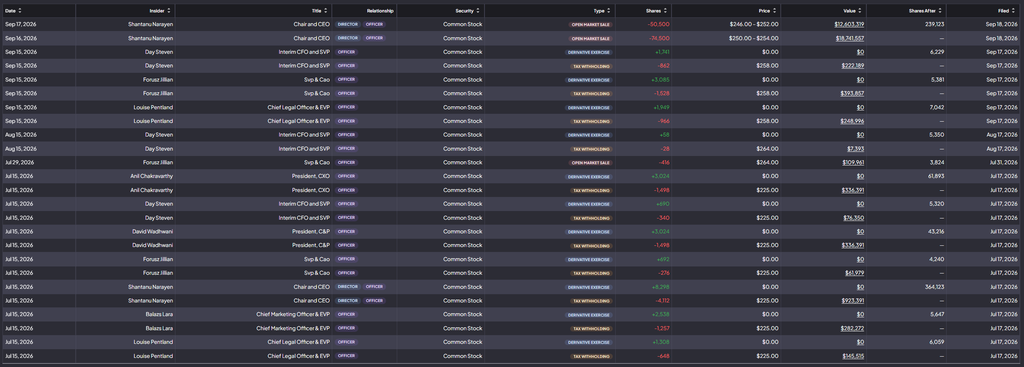Click the sort arrows beside the Title header
Screen dimensions: 1024x367
click(x=326, y=10)
